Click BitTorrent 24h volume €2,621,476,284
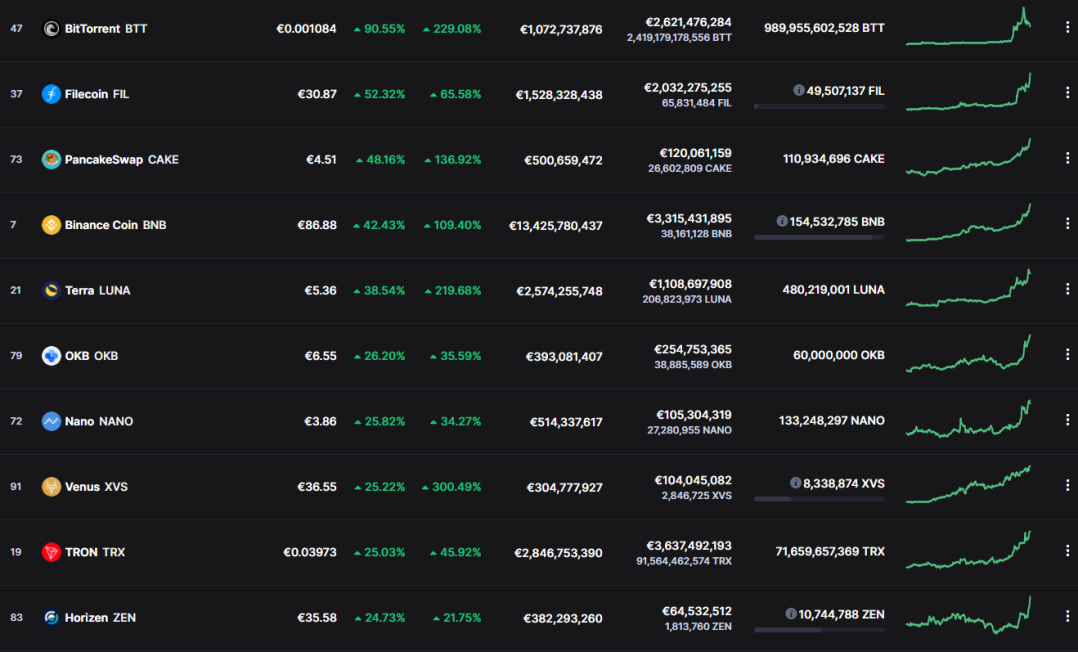Viewport: 1078px width, 652px height. click(x=688, y=22)
